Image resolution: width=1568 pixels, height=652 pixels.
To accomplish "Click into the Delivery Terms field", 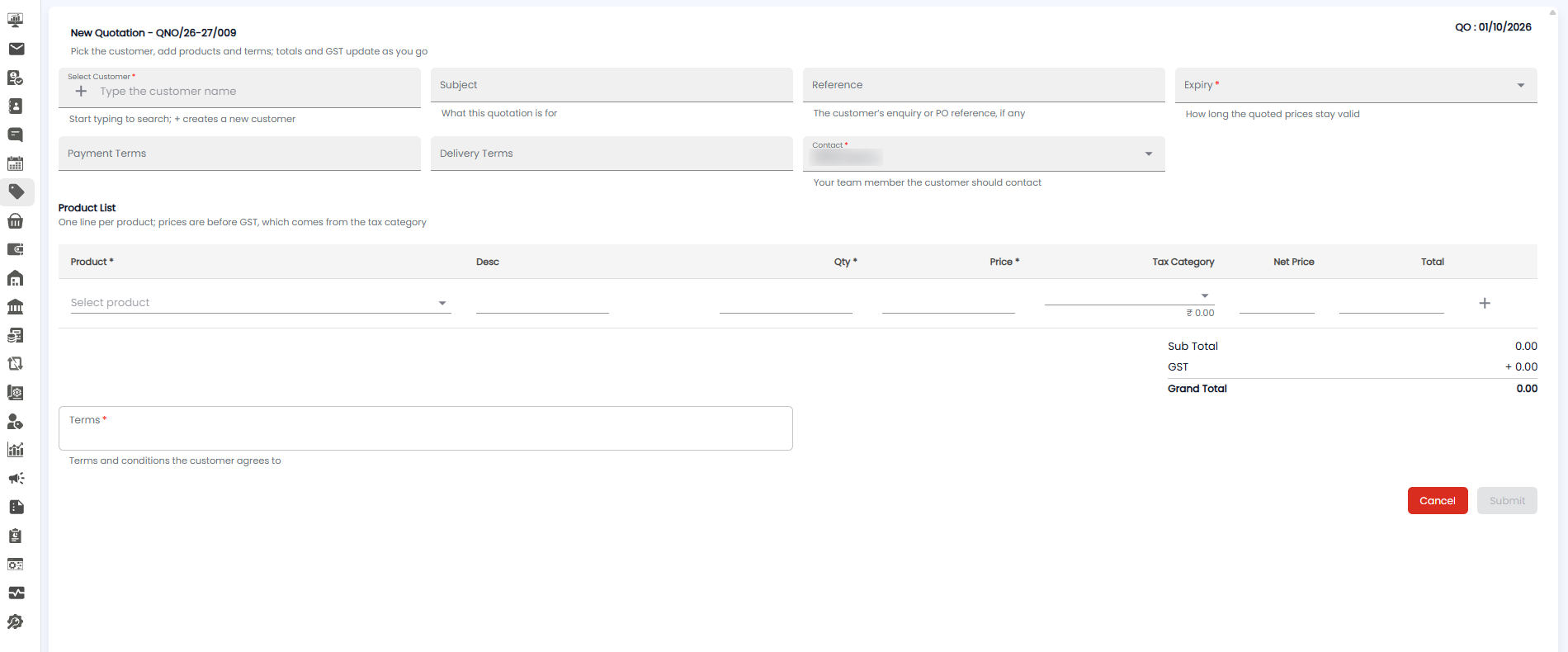I will coord(612,154).
